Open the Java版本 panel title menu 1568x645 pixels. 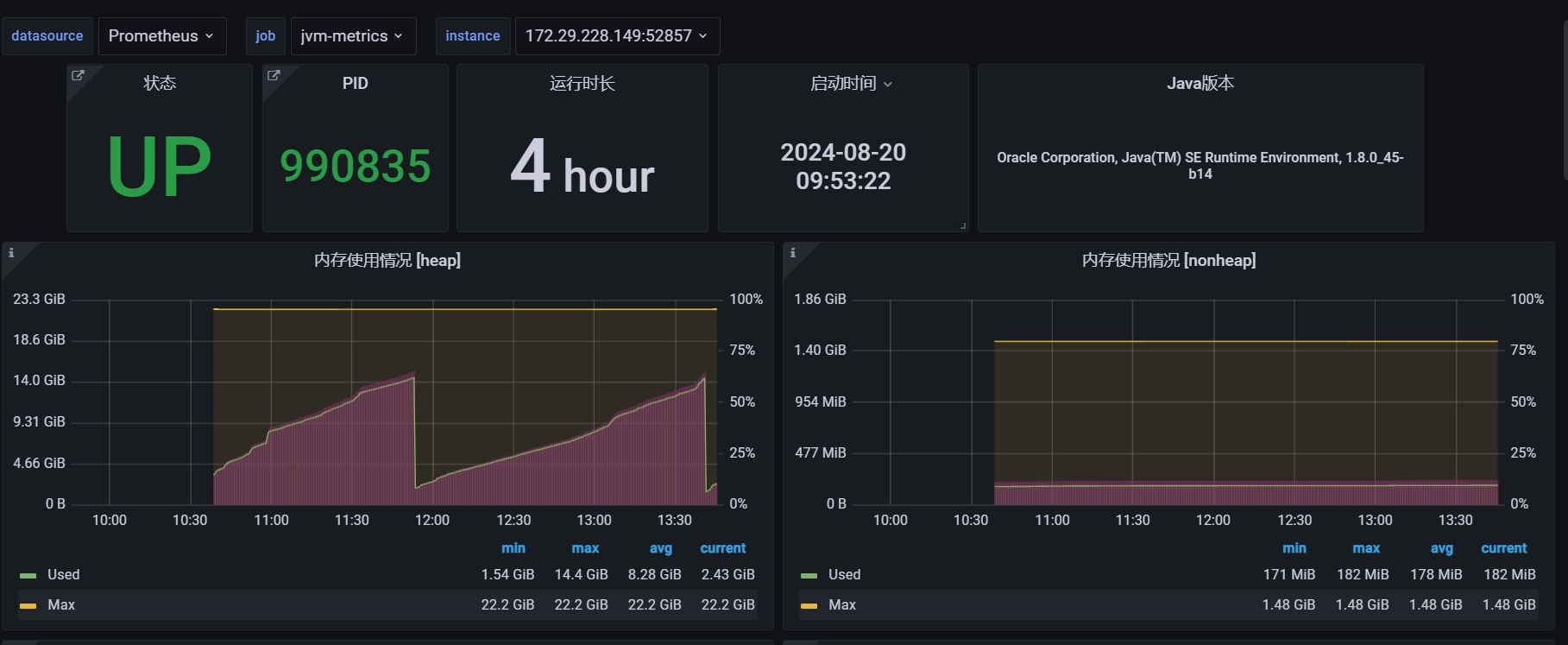point(1200,84)
